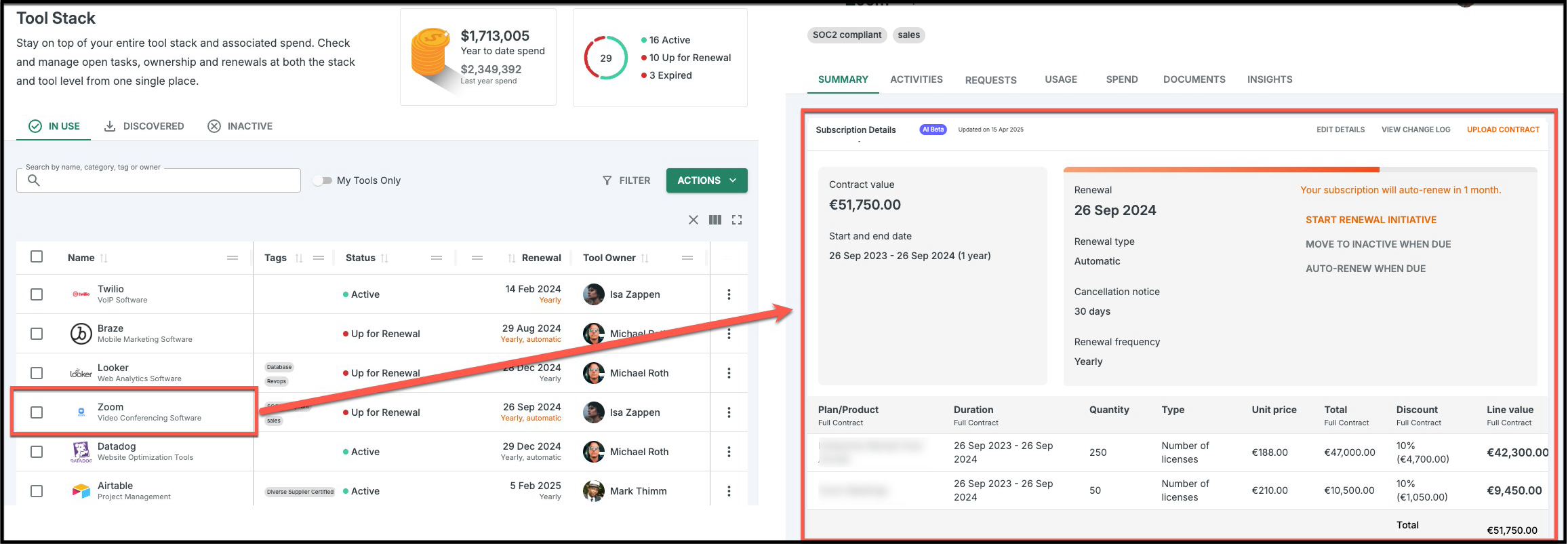
Task: Click the 29 tools donut chart
Action: (606, 58)
